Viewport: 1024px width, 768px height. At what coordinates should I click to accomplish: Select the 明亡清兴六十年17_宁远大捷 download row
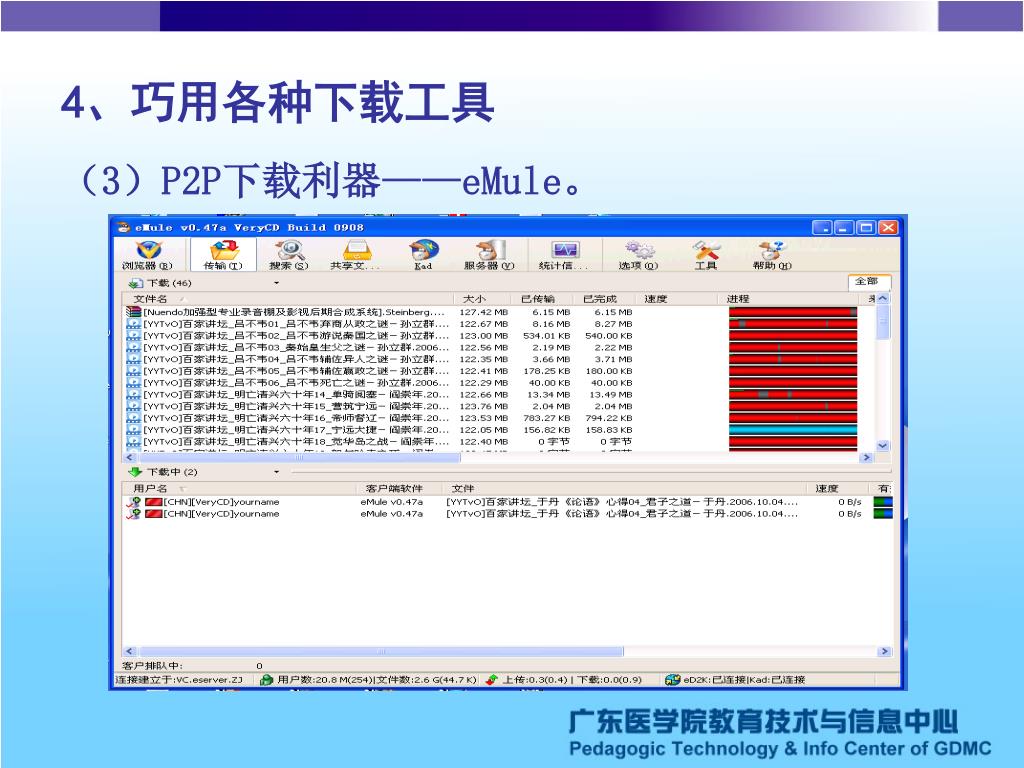[x=491, y=430]
